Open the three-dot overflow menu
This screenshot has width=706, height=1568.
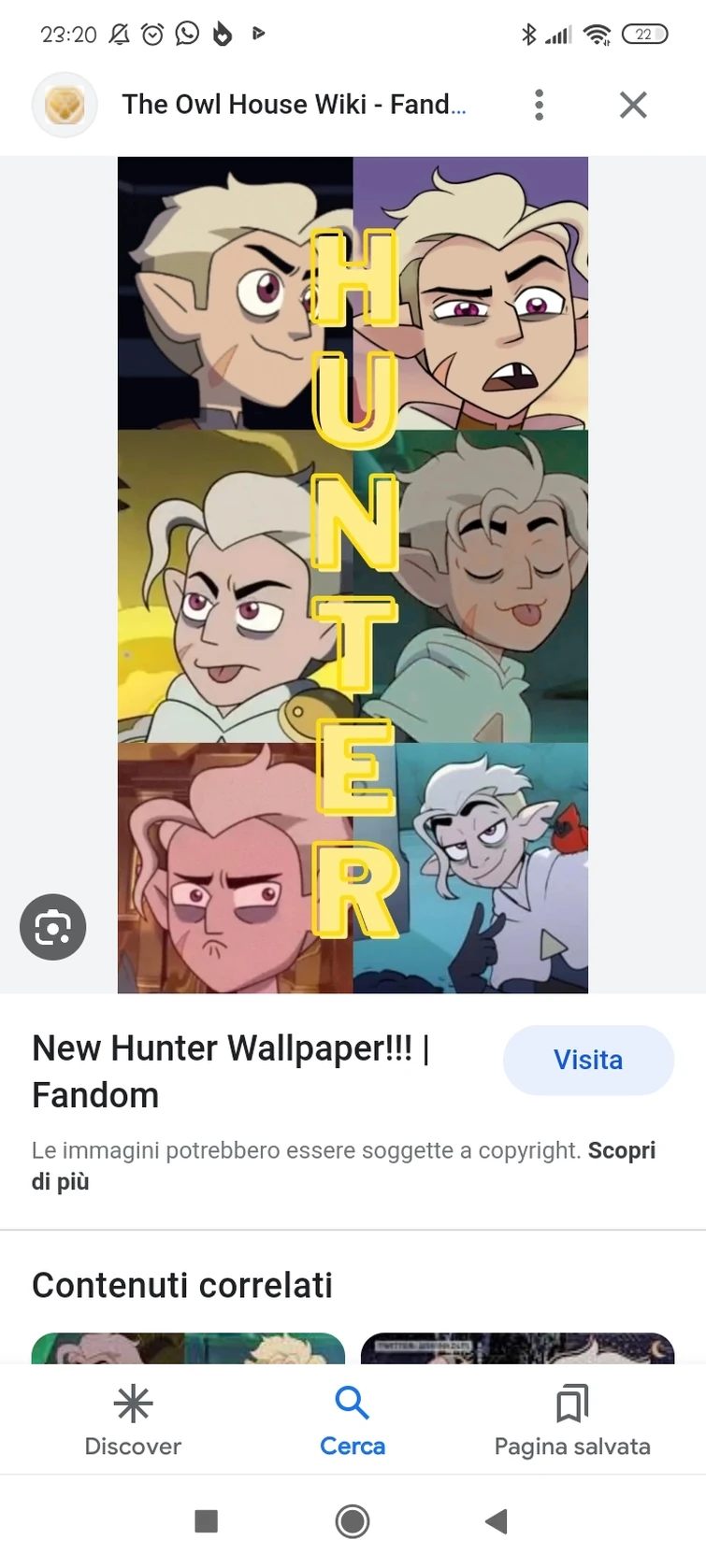(539, 105)
